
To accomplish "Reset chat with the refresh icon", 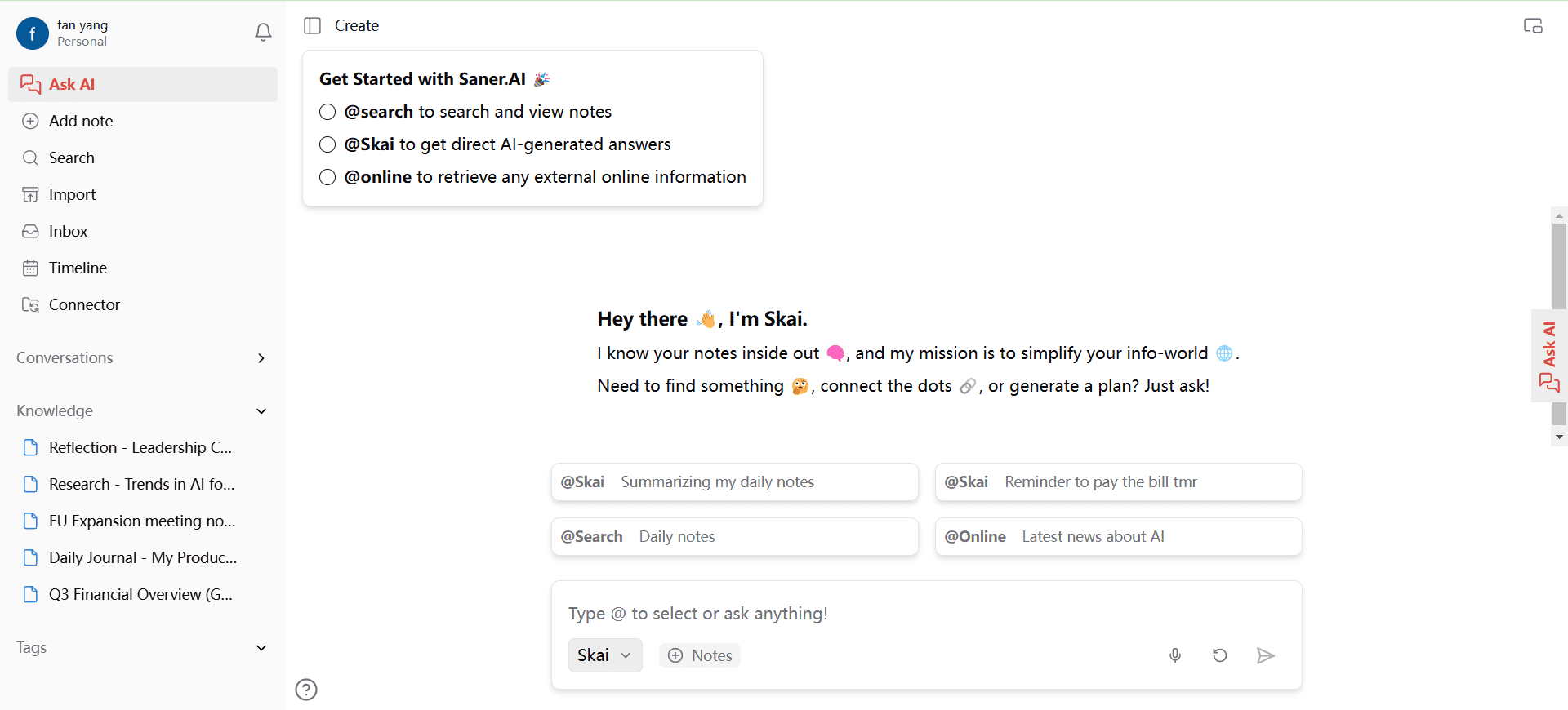I will pos(1220,655).
